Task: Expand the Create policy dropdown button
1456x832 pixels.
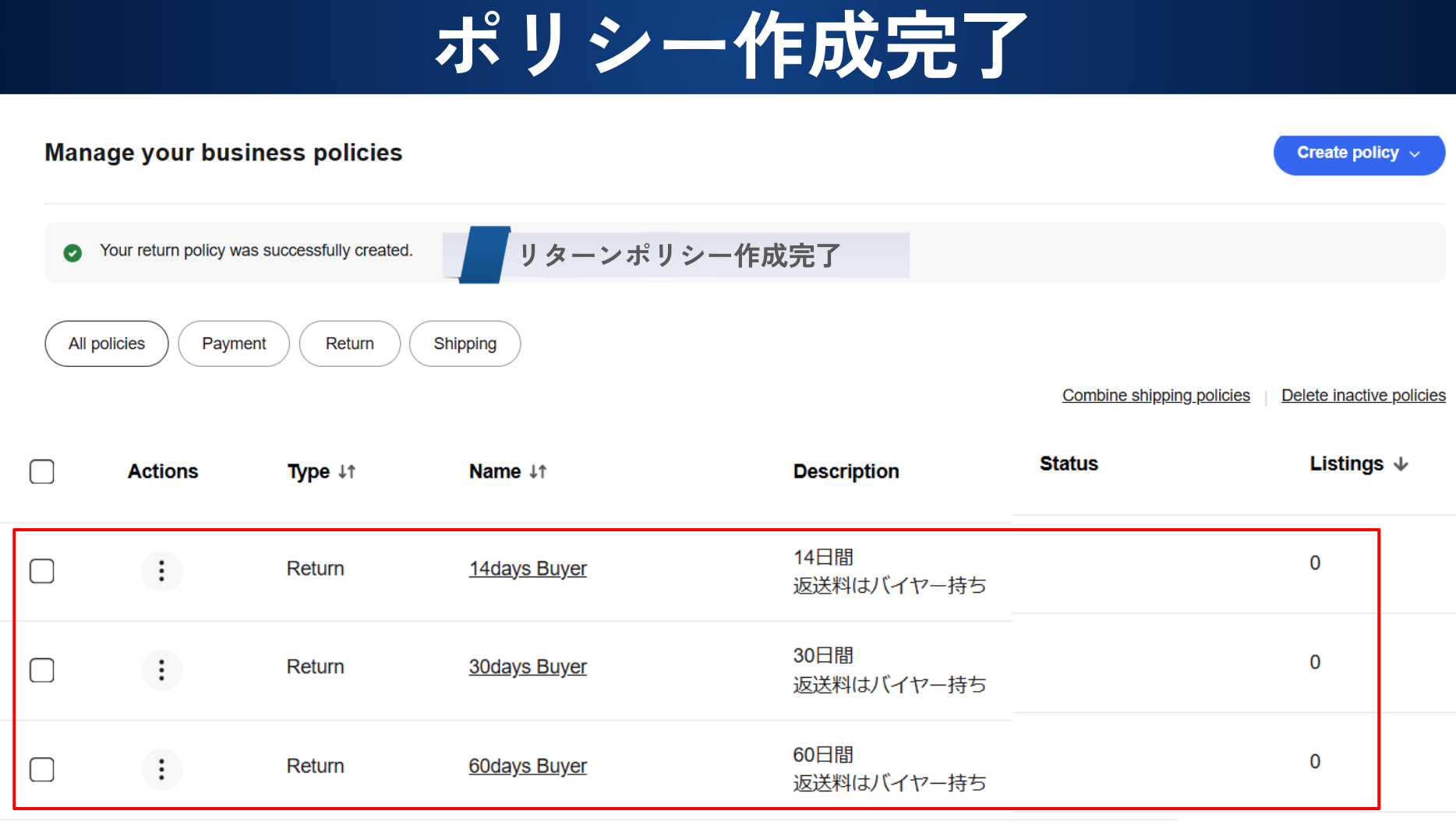Action: click(x=1359, y=153)
